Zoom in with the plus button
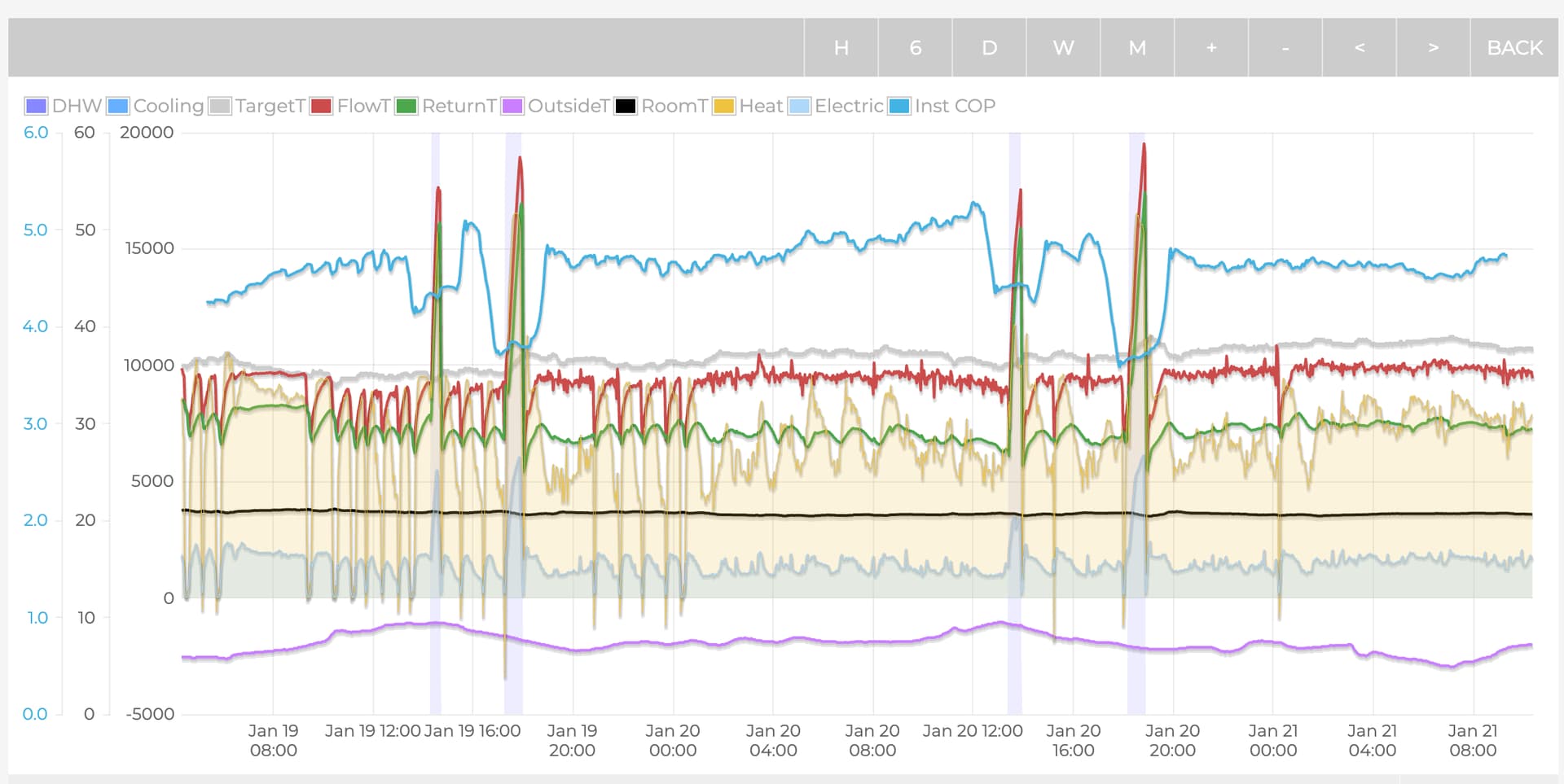The width and height of the screenshot is (1564, 784). tap(1210, 48)
